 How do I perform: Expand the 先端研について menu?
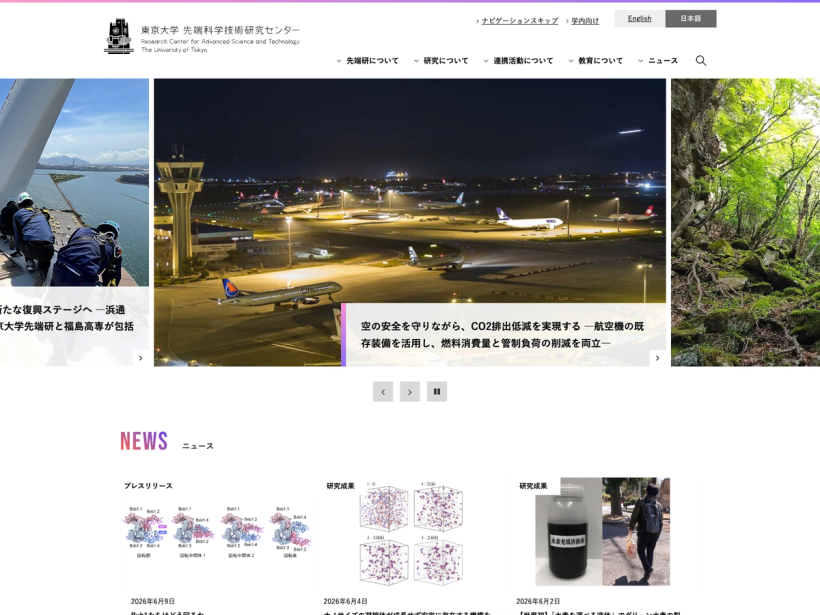[x=367, y=61]
